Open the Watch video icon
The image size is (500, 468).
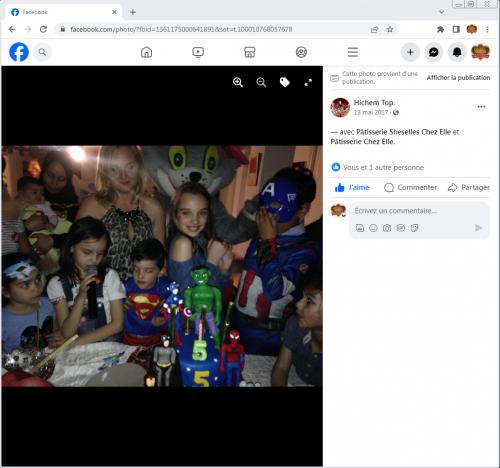click(198, 52)
